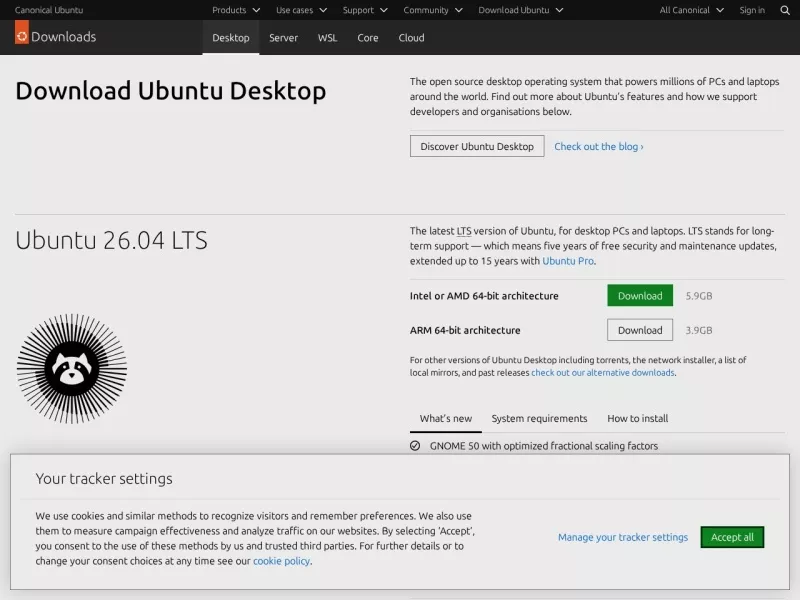Screen dimensions: 800x600
Task: Open the cookie policy link
Action: 281,561
